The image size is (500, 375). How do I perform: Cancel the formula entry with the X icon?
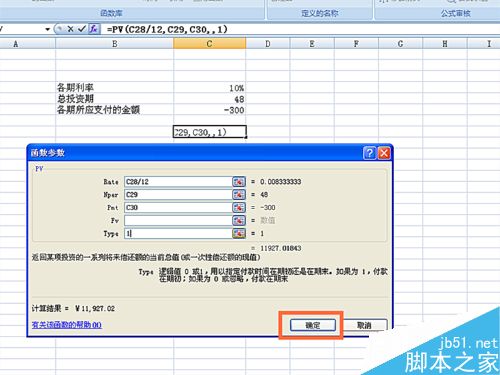point(70,29)
